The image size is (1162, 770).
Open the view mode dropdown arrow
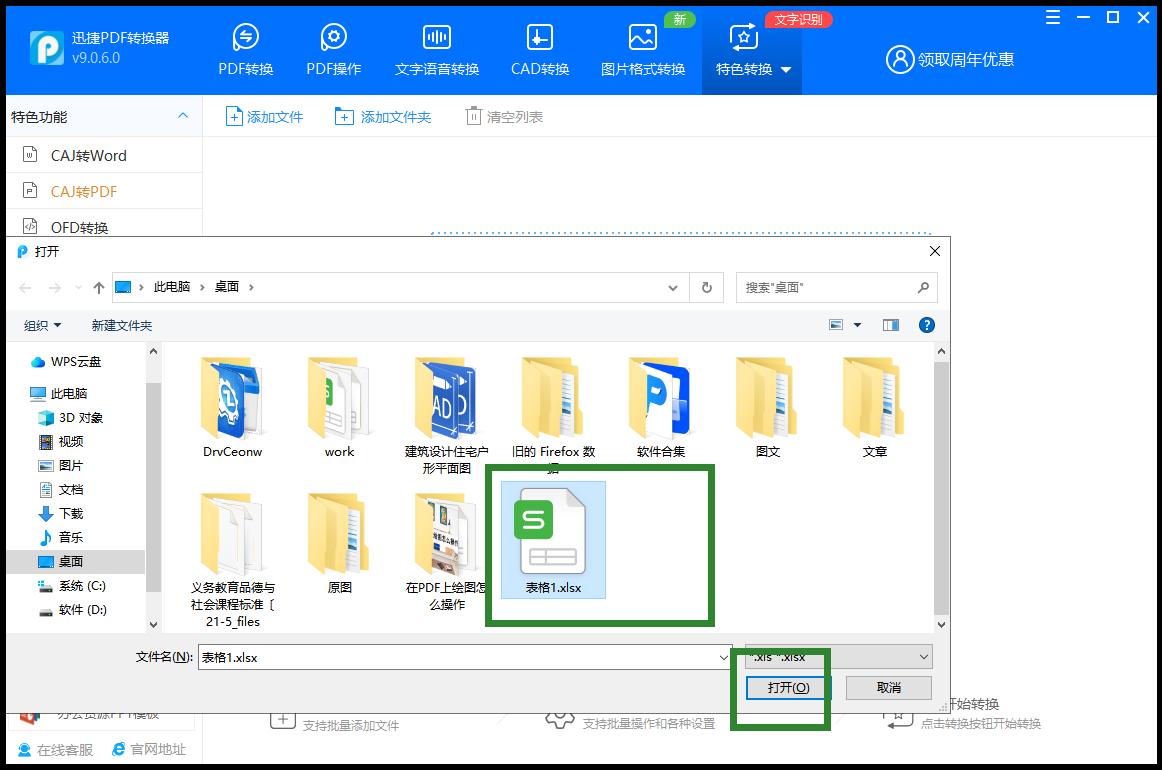(x=855, y=324)
